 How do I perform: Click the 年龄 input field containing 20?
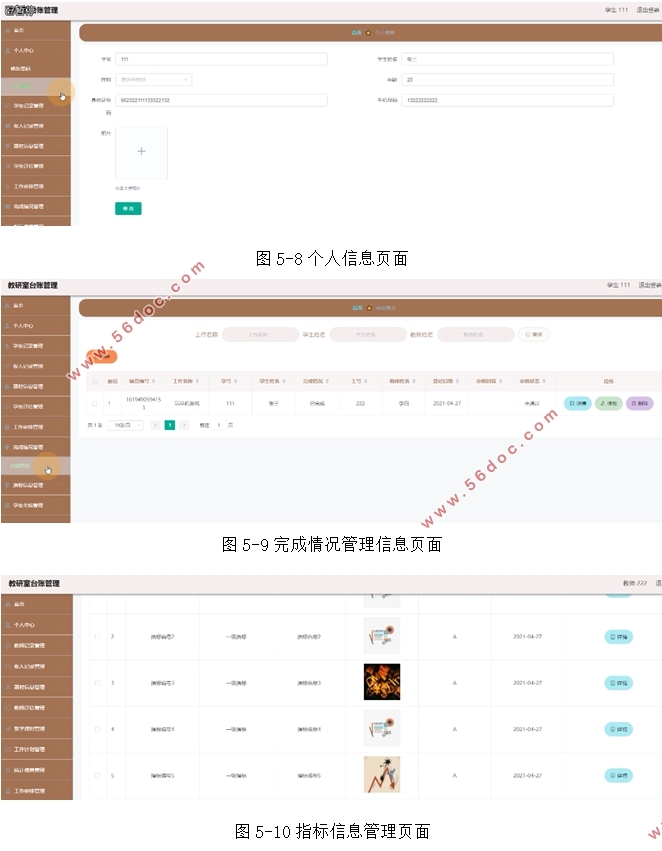pyautogui.click(x=507, y=80)
